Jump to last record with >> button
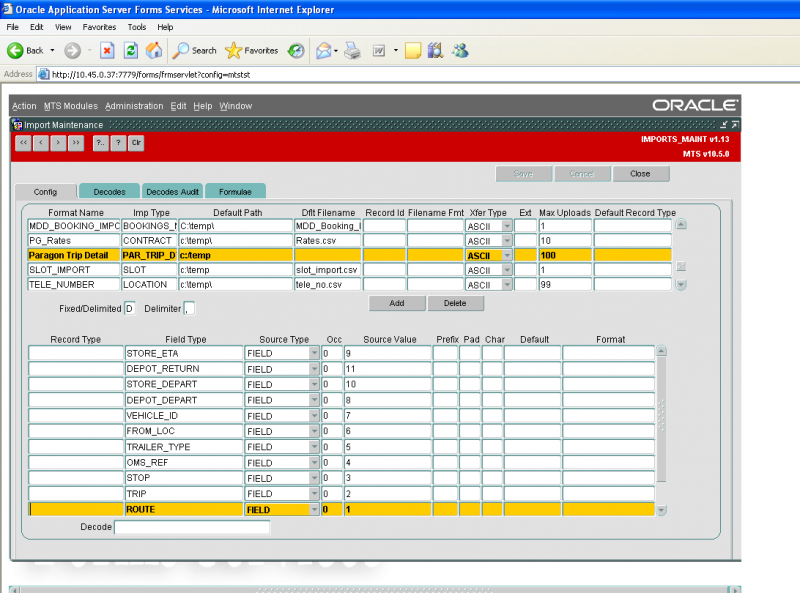The image size is (800, 593). coord(76,143)
